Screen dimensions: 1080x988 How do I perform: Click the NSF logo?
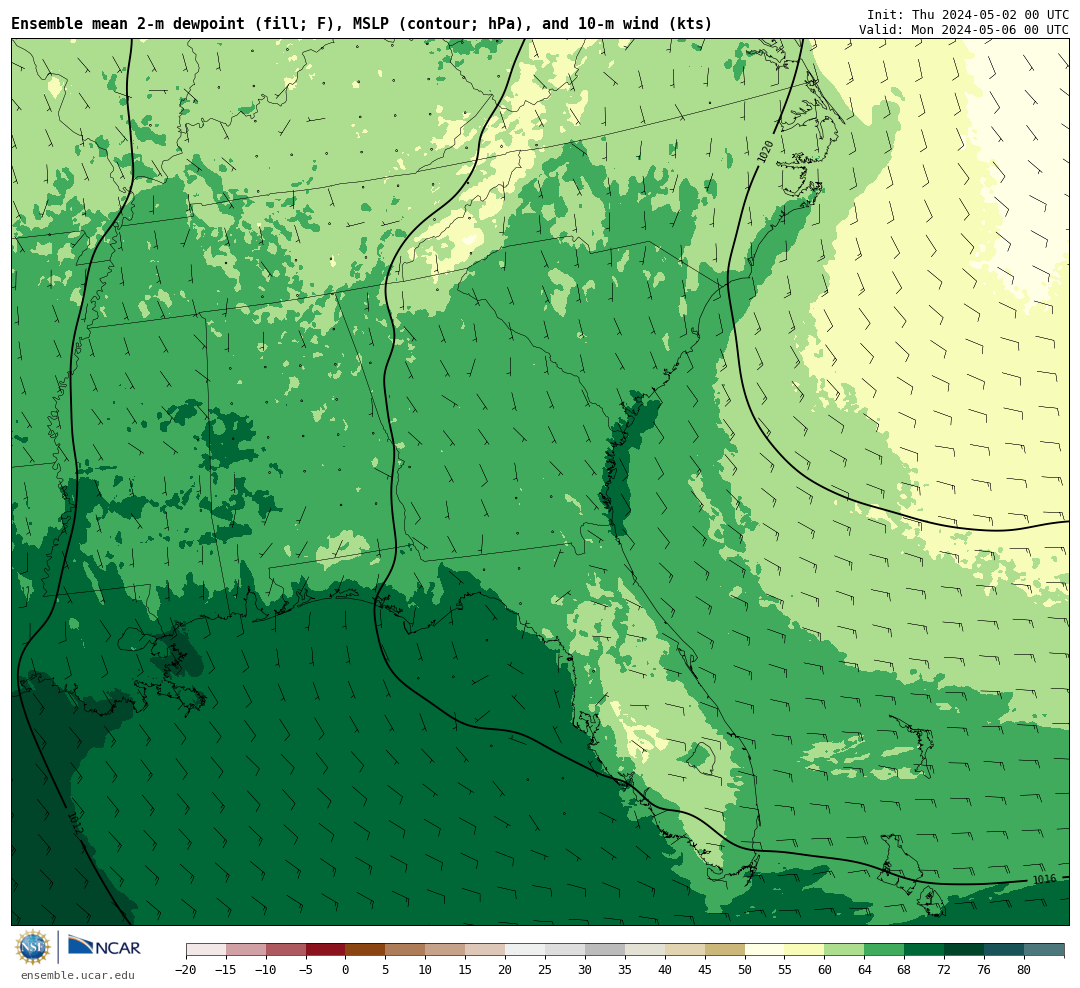click(x=33, y=947)
